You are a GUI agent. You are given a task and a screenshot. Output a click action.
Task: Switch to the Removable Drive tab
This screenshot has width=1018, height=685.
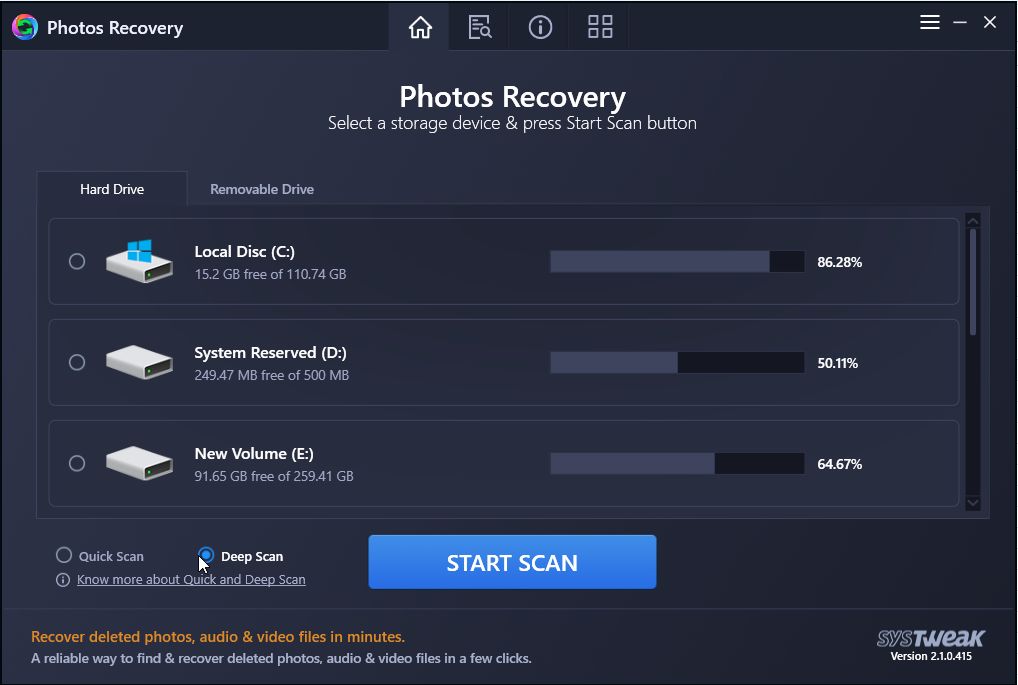pyautogui.click(x=262, y=189)
